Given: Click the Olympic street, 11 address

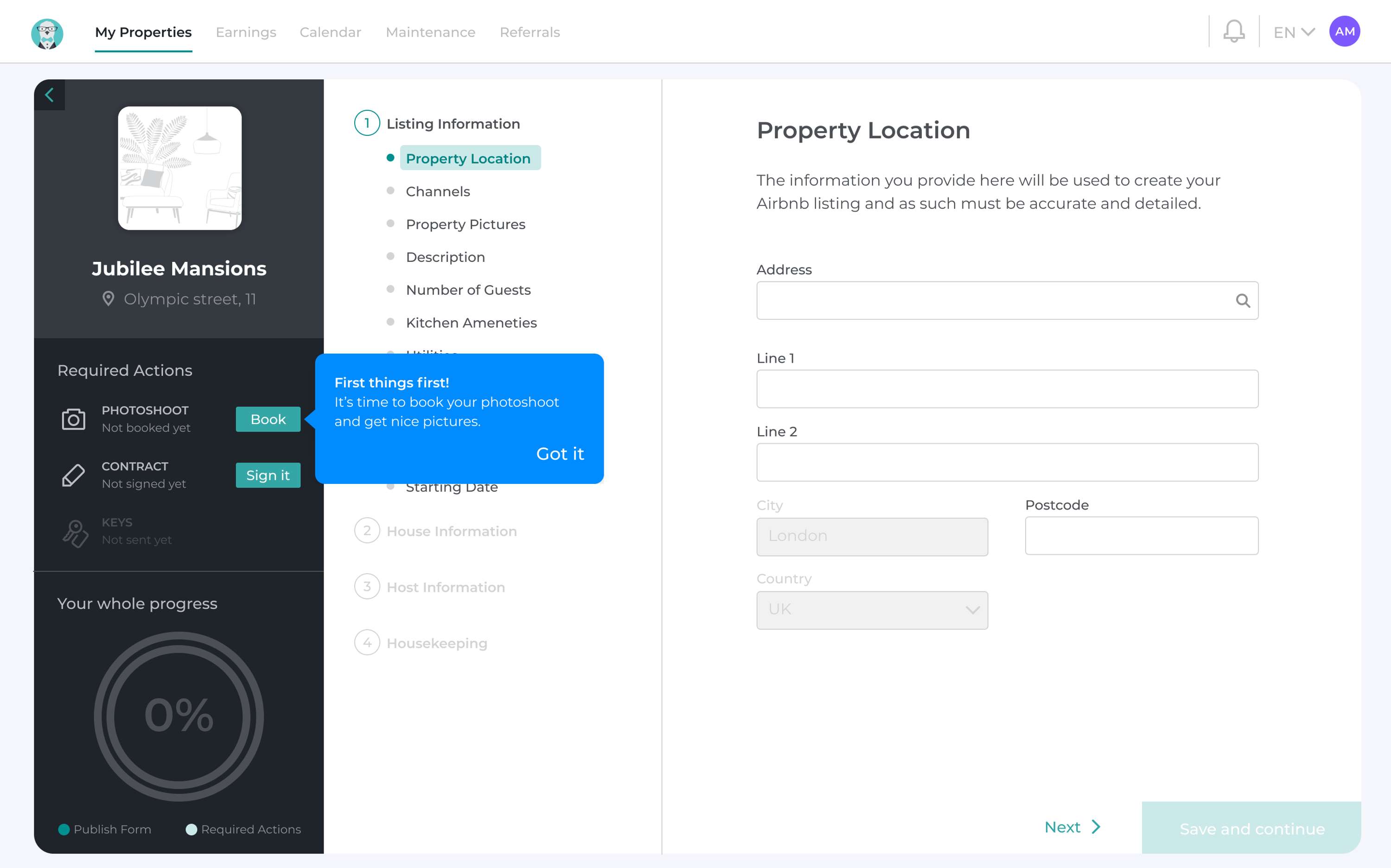Looking at the screenshot, I should (x=190, y=299).
